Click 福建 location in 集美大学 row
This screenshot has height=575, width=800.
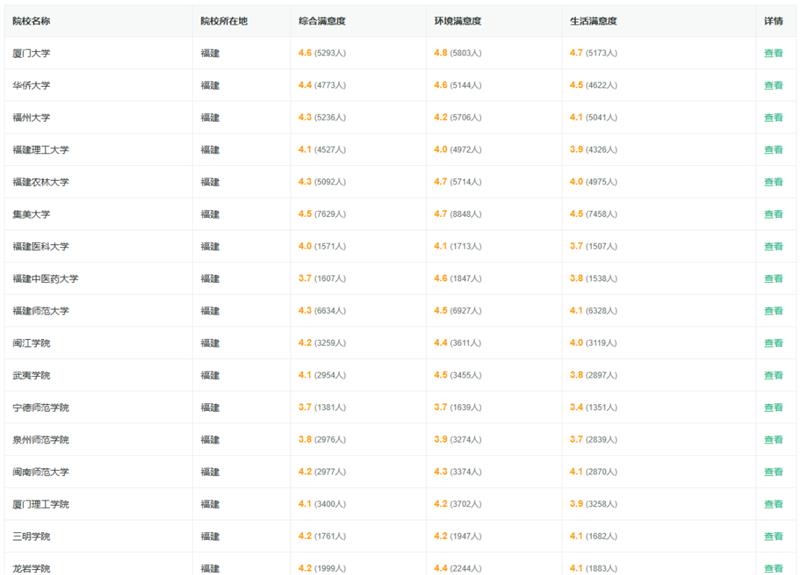(210, 214)
